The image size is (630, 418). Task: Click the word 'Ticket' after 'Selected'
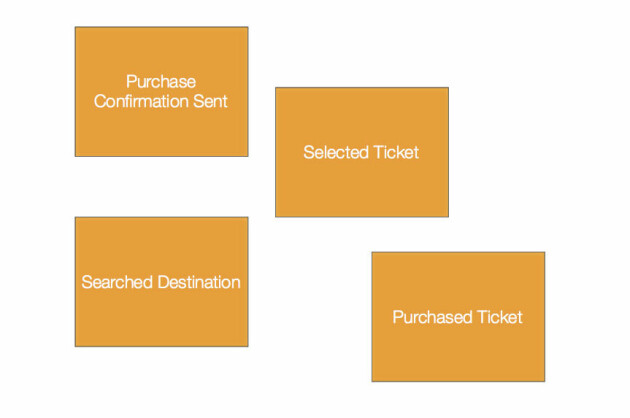coord(396,152)
